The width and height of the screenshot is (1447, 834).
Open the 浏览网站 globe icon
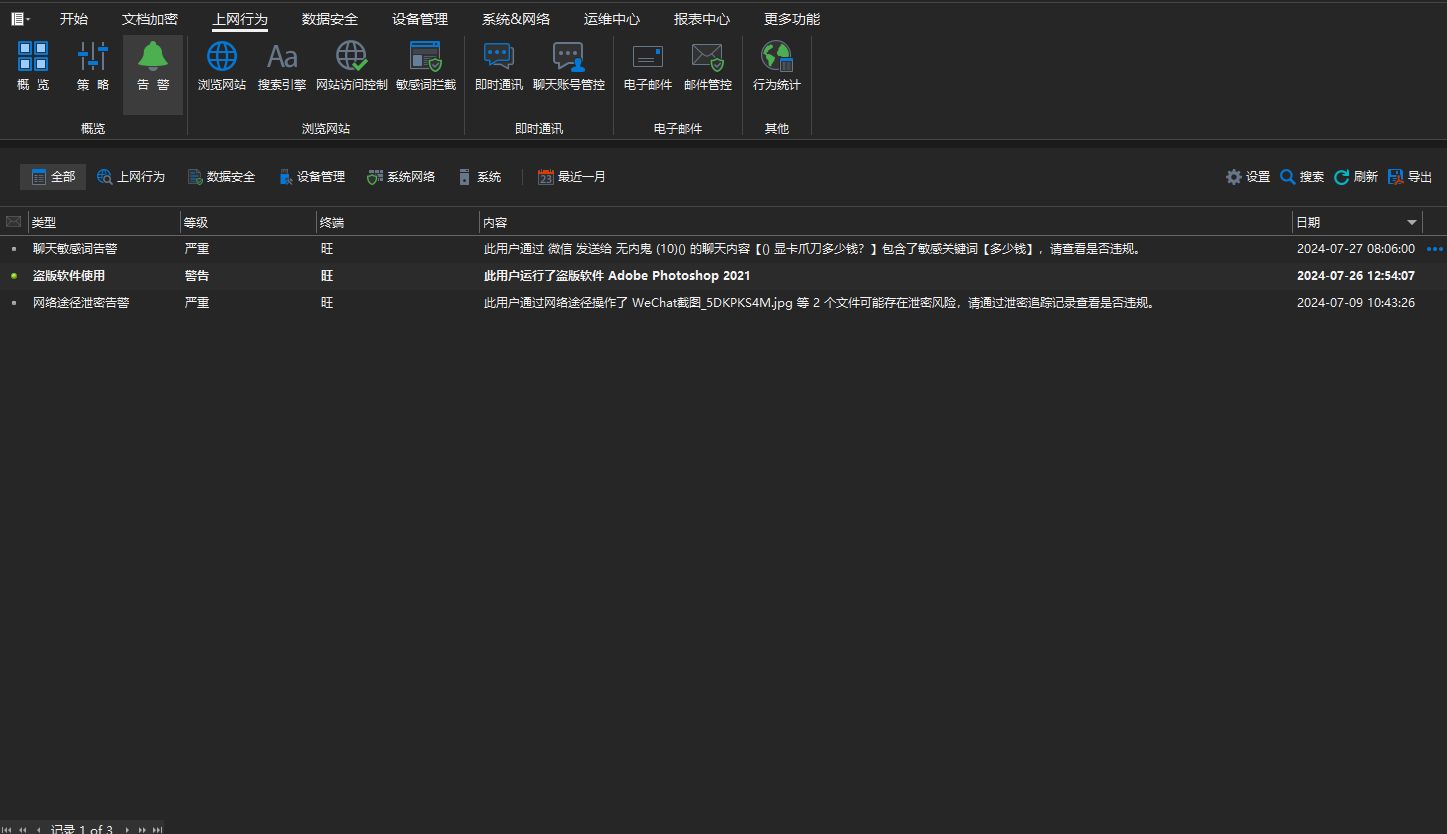pyautogui.click(x=222, y=66)
